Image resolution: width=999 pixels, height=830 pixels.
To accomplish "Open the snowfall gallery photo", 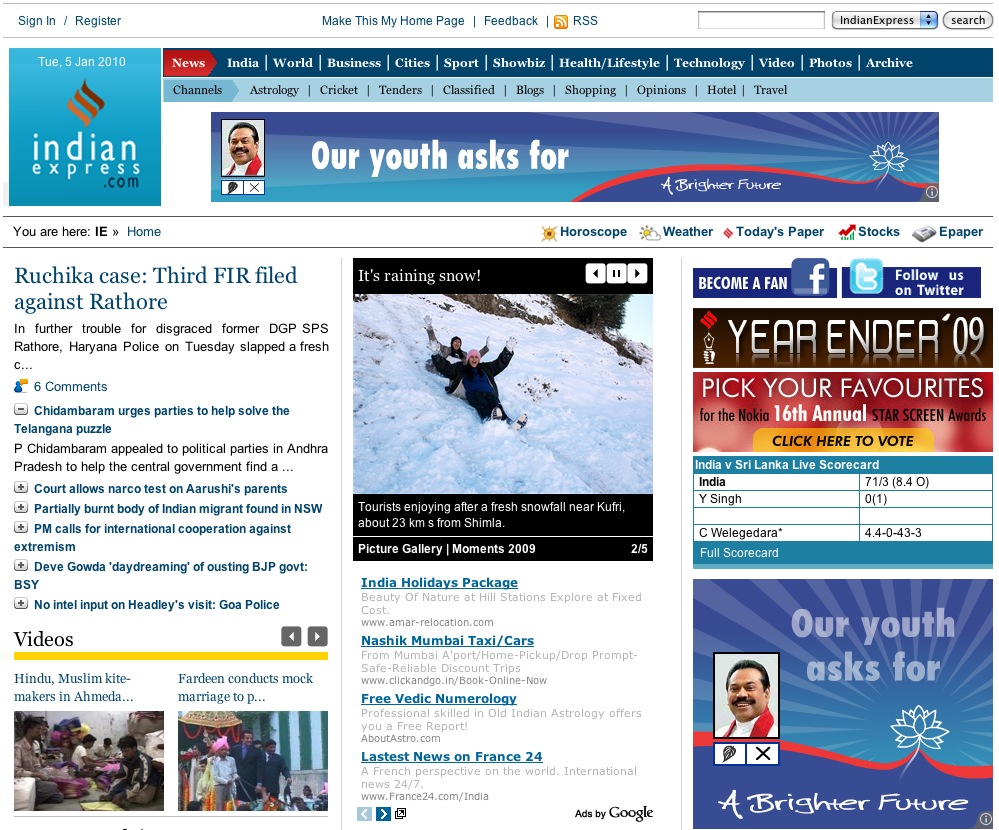I will [503, 394].
